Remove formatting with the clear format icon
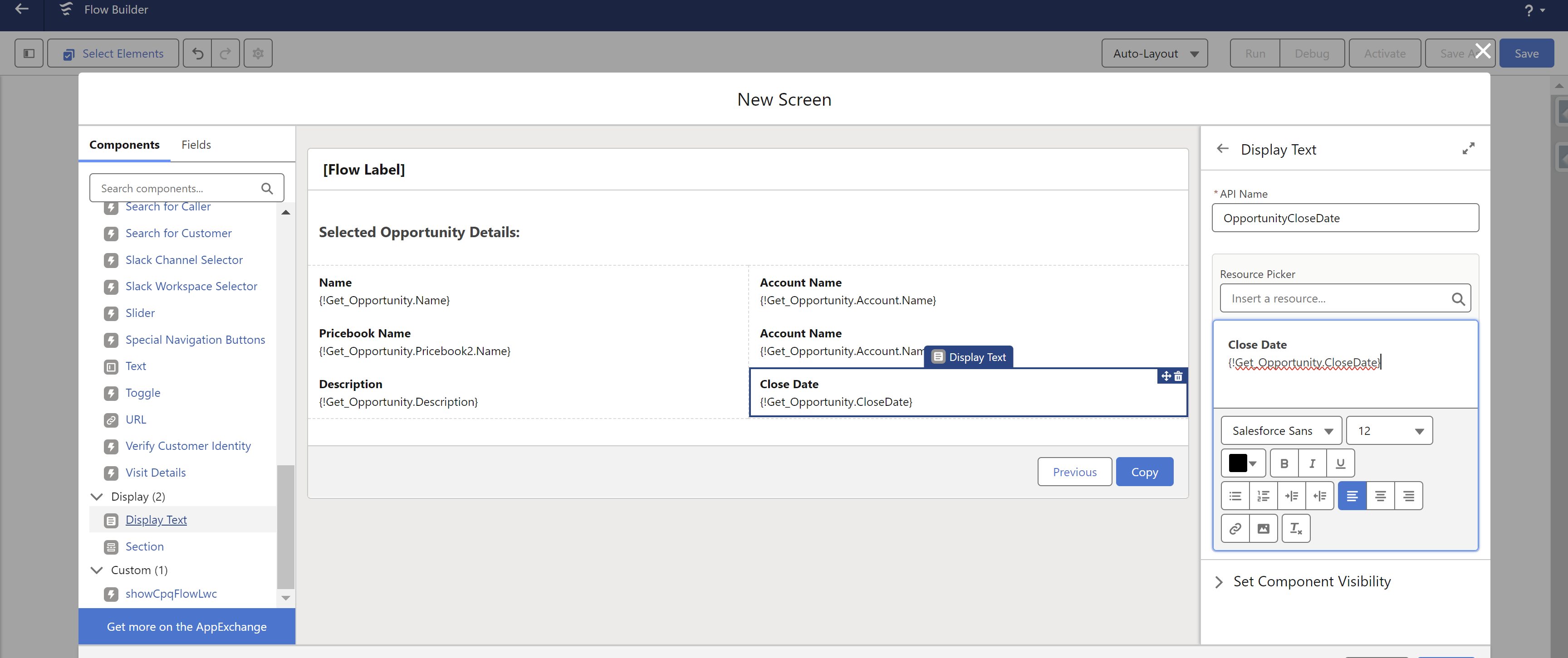 1296,528
